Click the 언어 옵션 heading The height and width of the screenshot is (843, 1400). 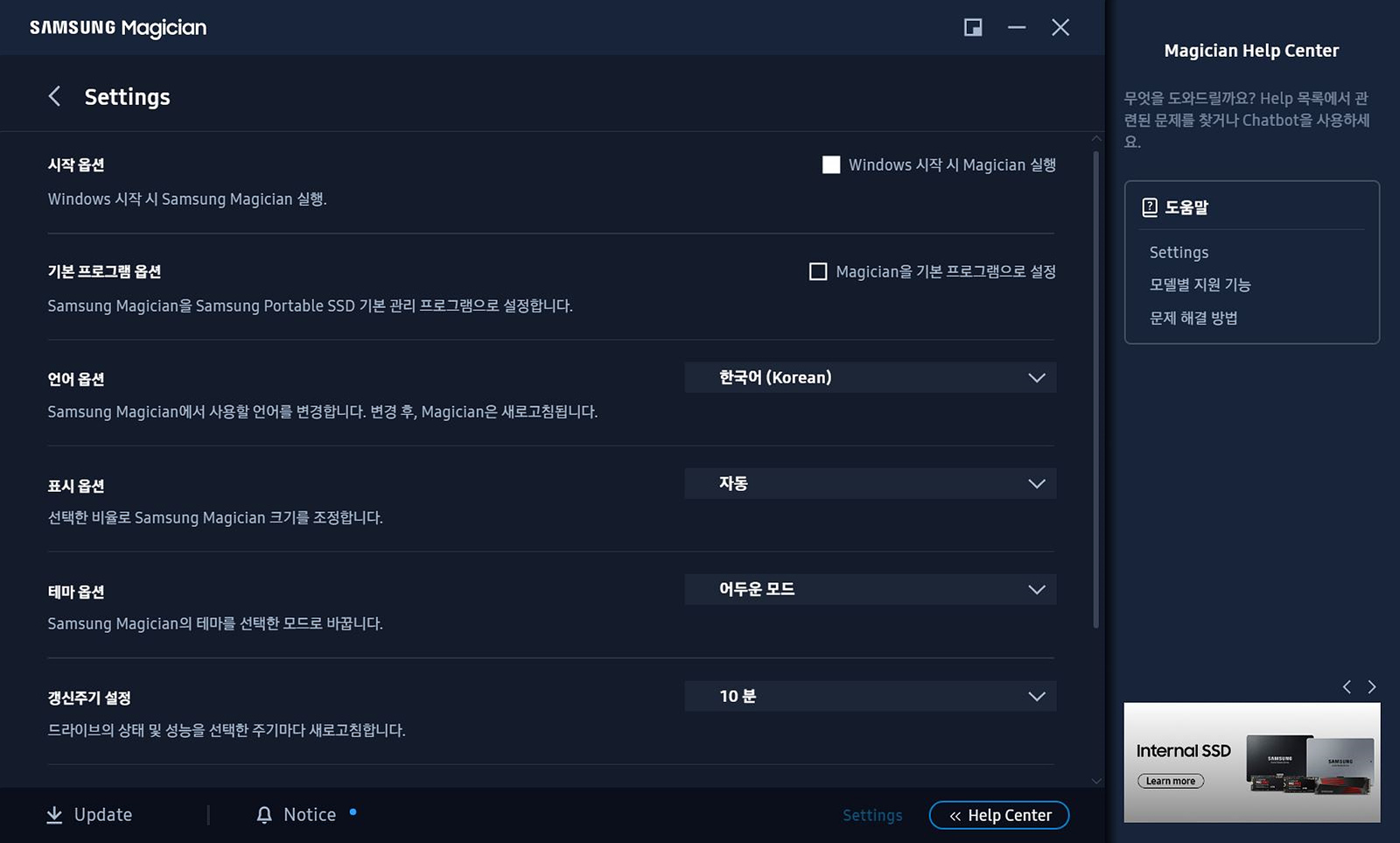(x=76, y=379)
